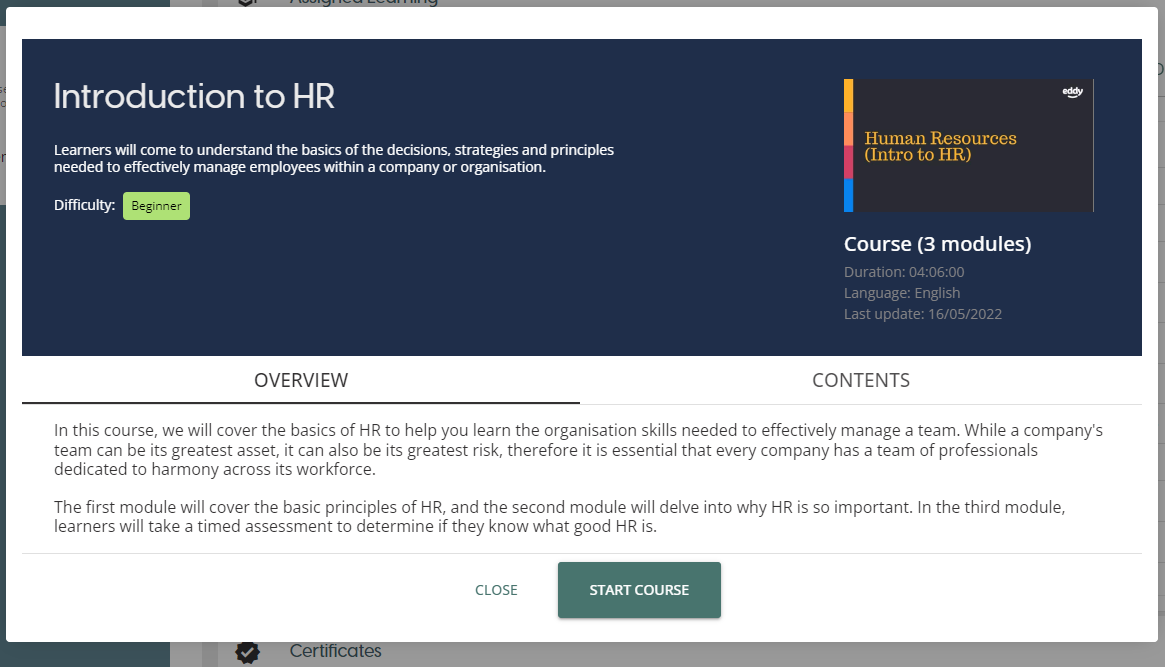Screen dimensions: 1165x667
Task: Open the Human Resources course thumbnail
Action: tap(968, 146)
